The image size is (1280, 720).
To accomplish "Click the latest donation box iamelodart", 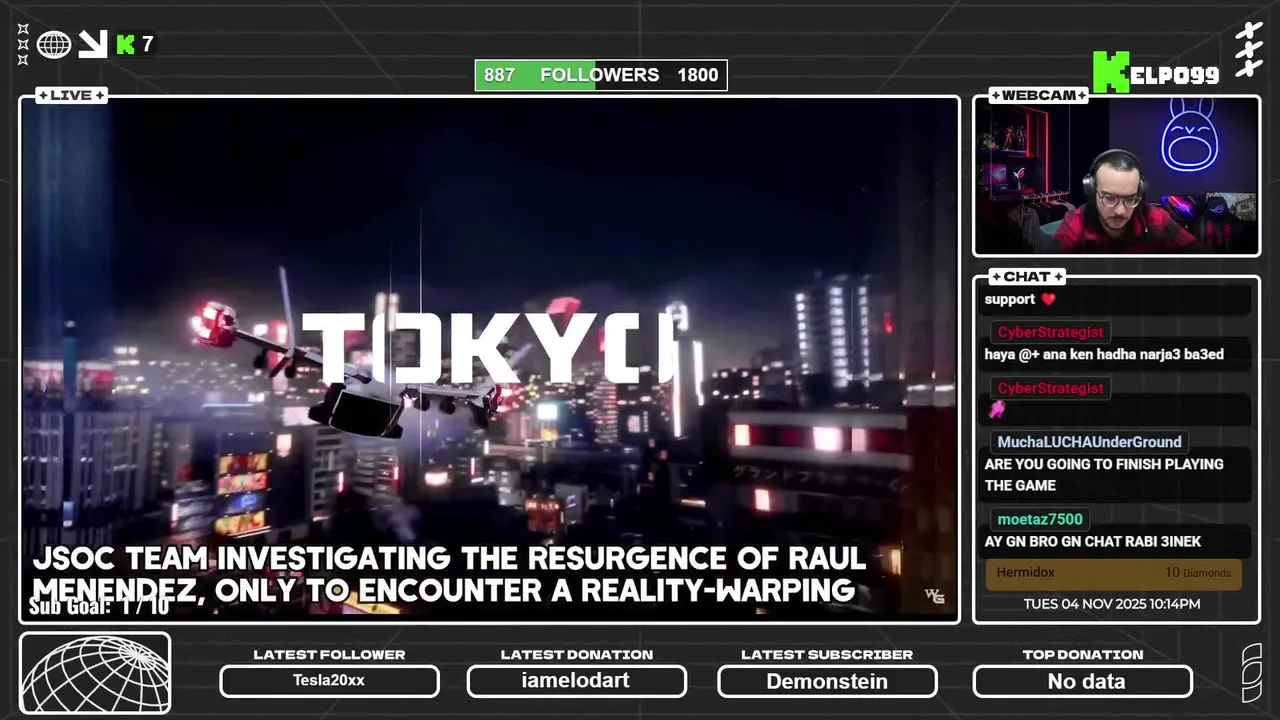I will 576,681.
